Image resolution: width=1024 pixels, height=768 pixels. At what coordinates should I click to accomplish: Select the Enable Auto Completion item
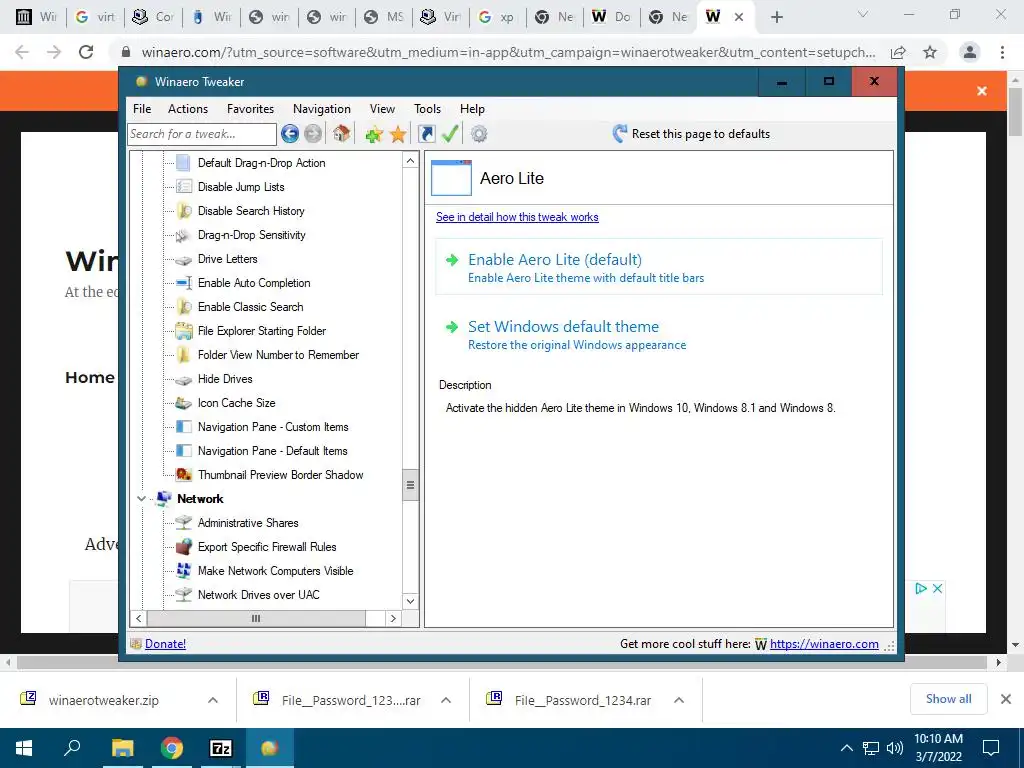[254, 283]
